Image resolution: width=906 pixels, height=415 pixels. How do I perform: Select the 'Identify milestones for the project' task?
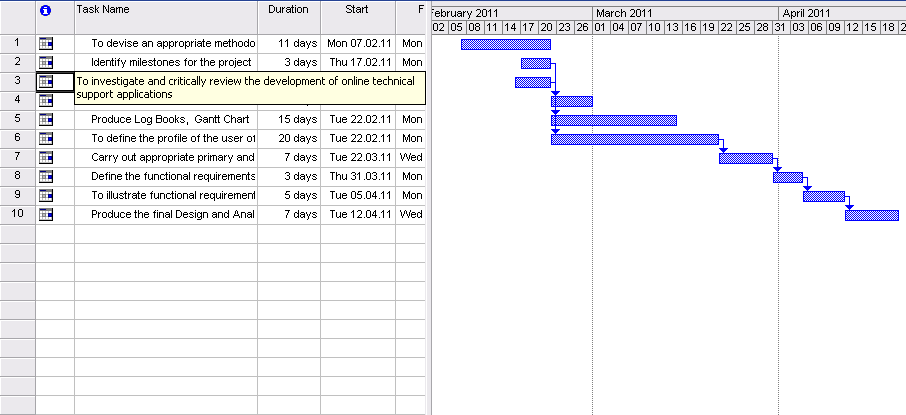coord(170,63)
